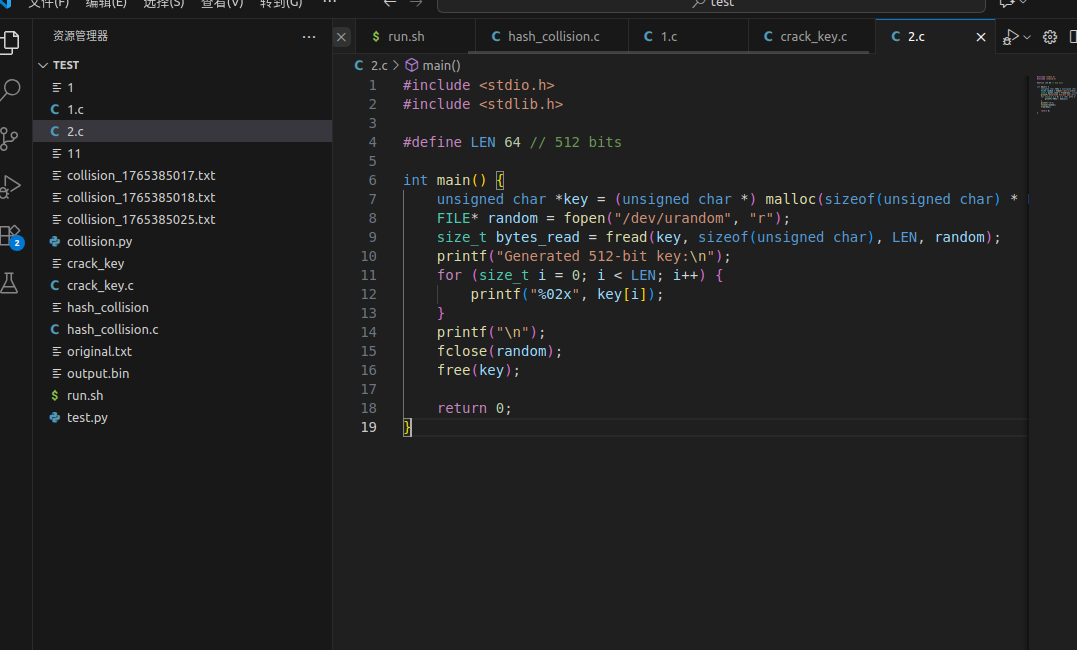Open the 转到(G) menu

click(281, 3)
